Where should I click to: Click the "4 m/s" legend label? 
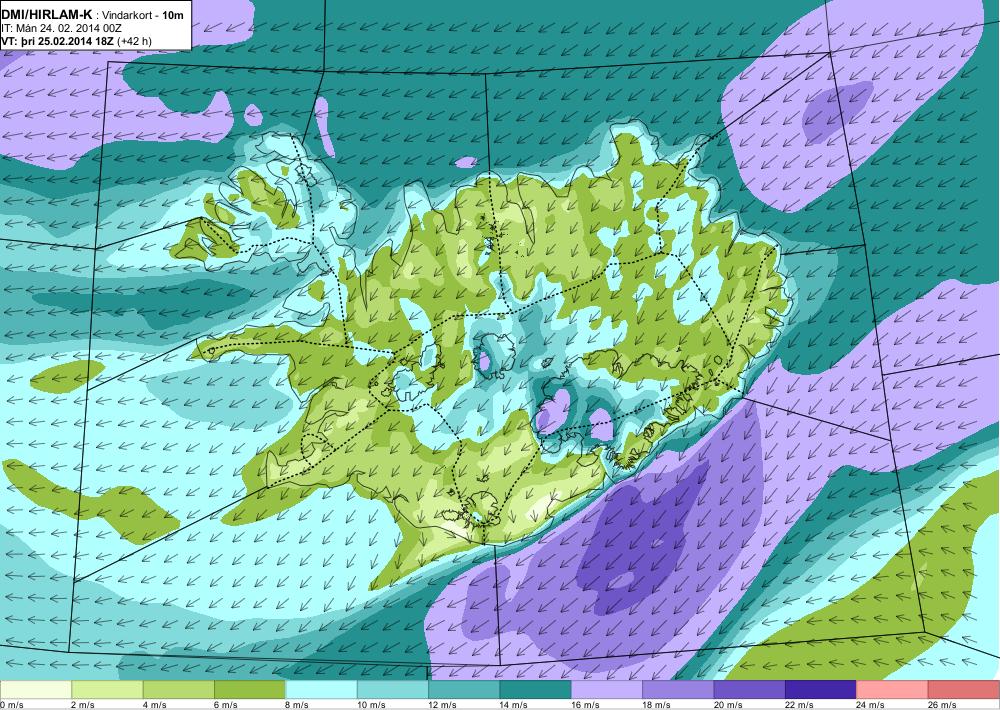pos(154,705)
